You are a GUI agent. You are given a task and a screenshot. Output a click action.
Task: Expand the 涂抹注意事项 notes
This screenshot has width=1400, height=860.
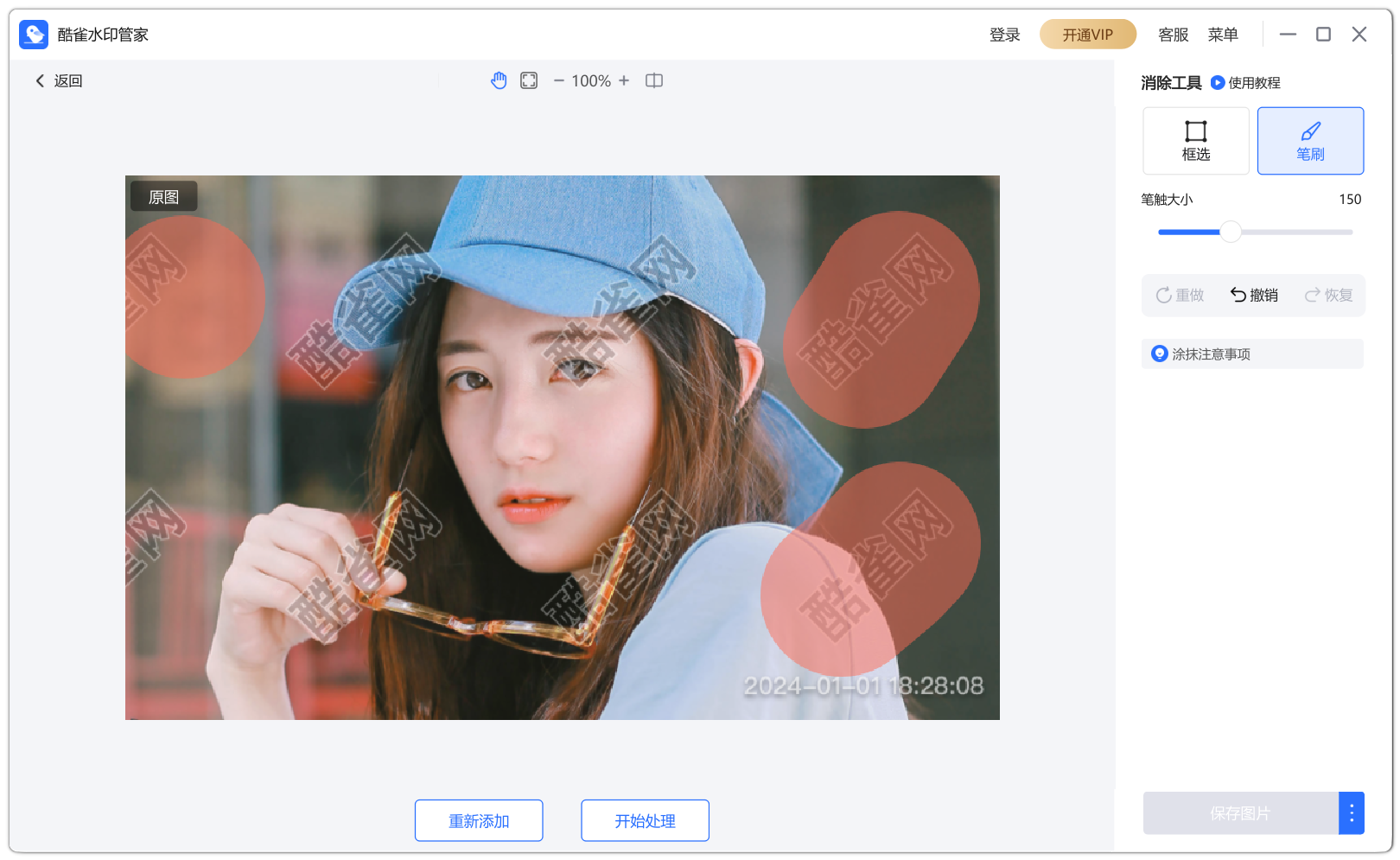1252,354
